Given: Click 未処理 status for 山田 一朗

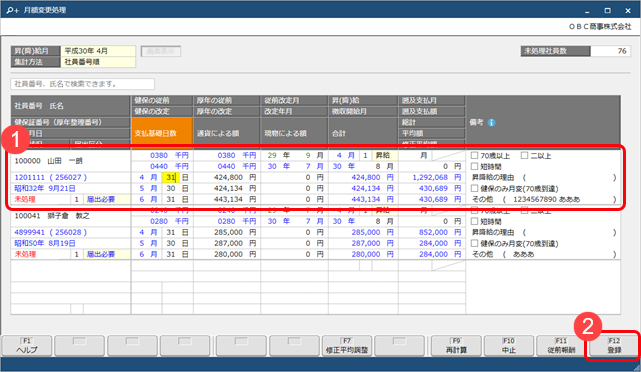Looking at the screenshot, I should pyautogui.click(x=25, y=199).
